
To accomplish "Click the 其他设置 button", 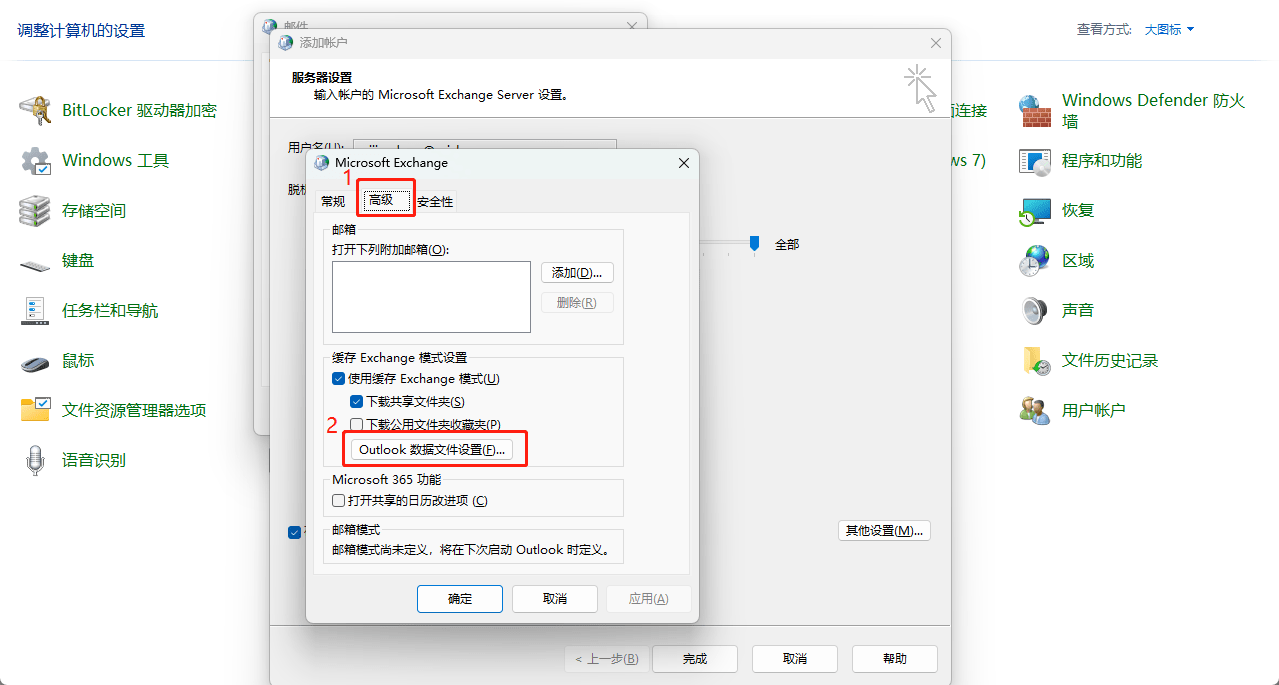I will pyautogui.click(x=883, y=530).
